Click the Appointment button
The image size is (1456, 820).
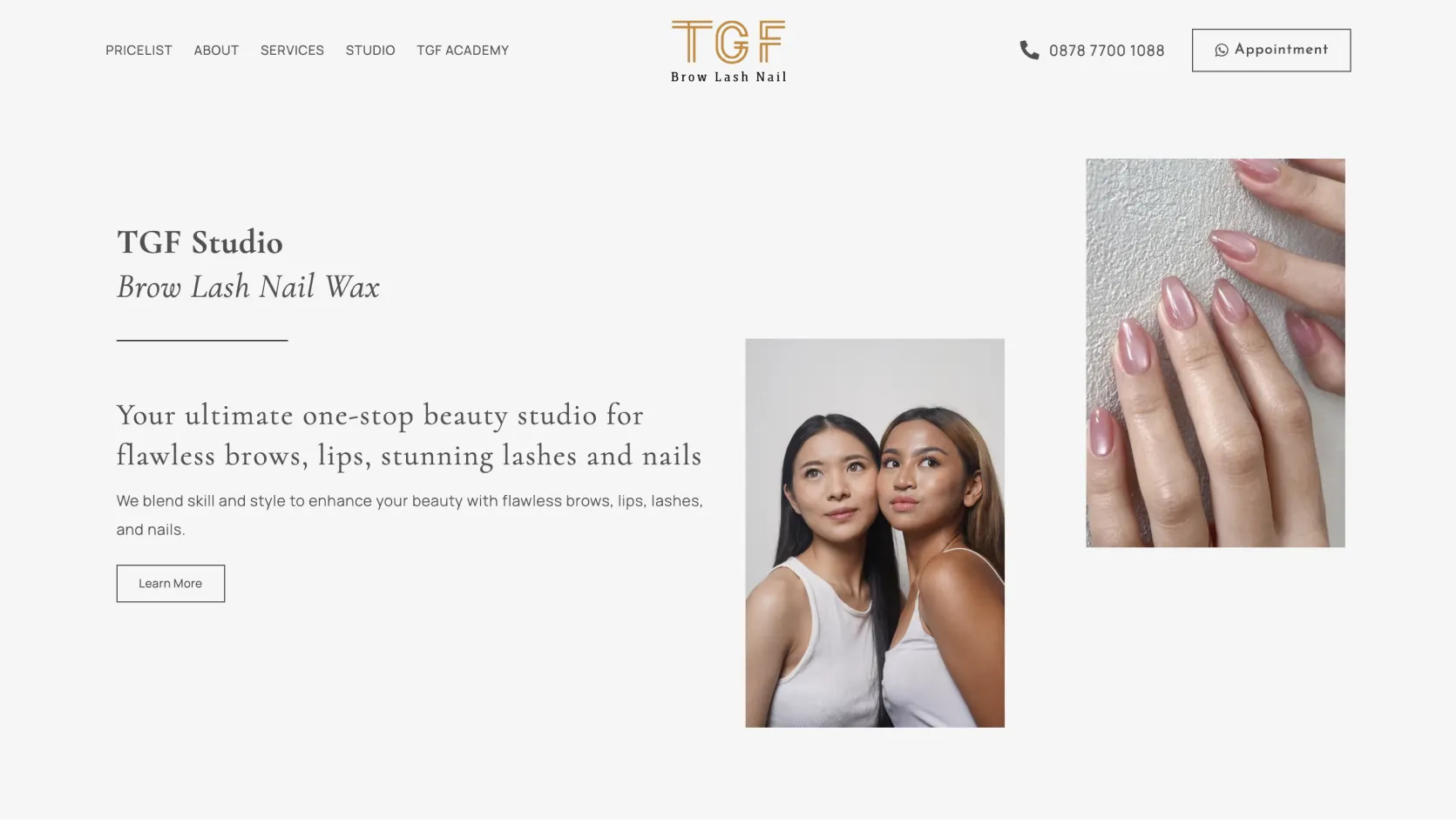[1271, 51]
